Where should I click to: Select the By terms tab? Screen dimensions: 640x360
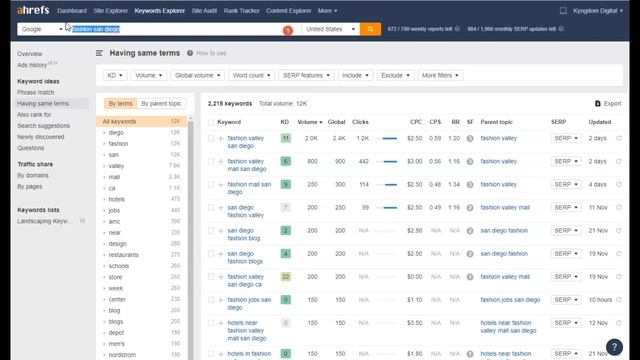(x=120, y=104)
